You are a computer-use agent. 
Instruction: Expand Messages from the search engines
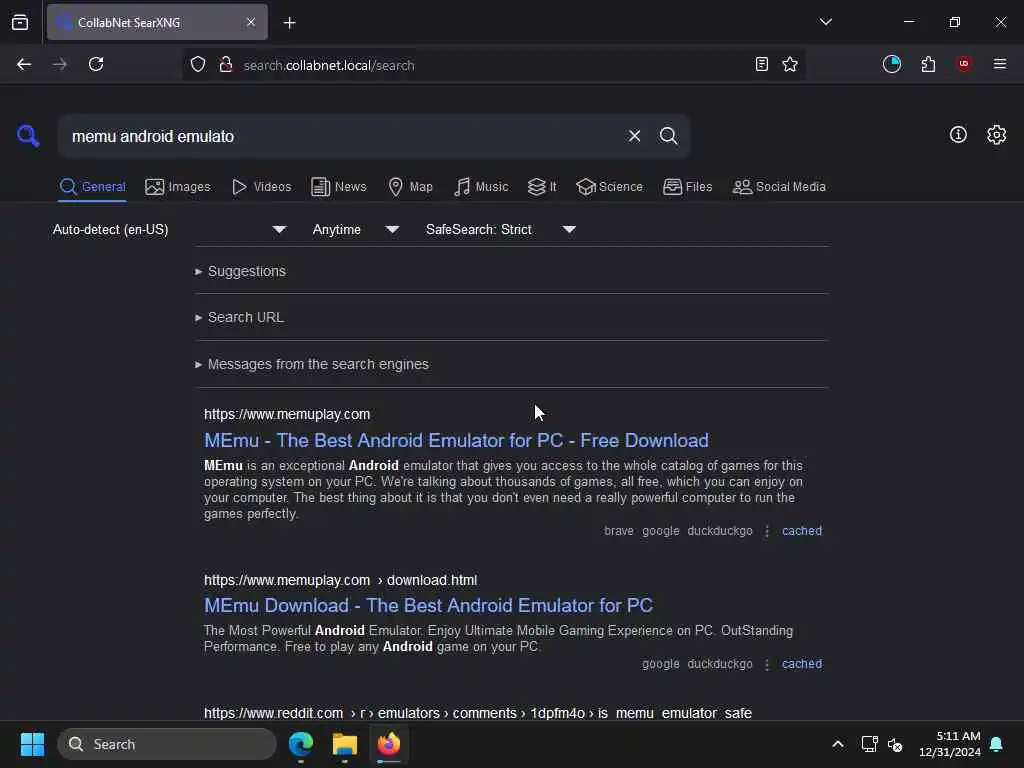tap(312, 364)
